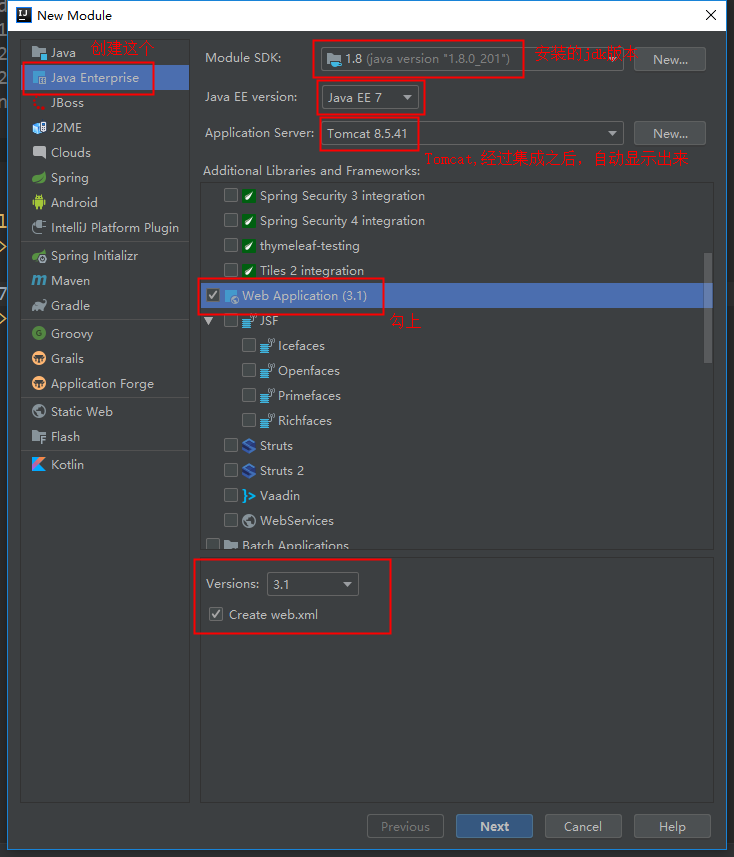Screen dimensions: 734x857
Task: Open the Java EE version dropdown
Action: tap(370, 98)
